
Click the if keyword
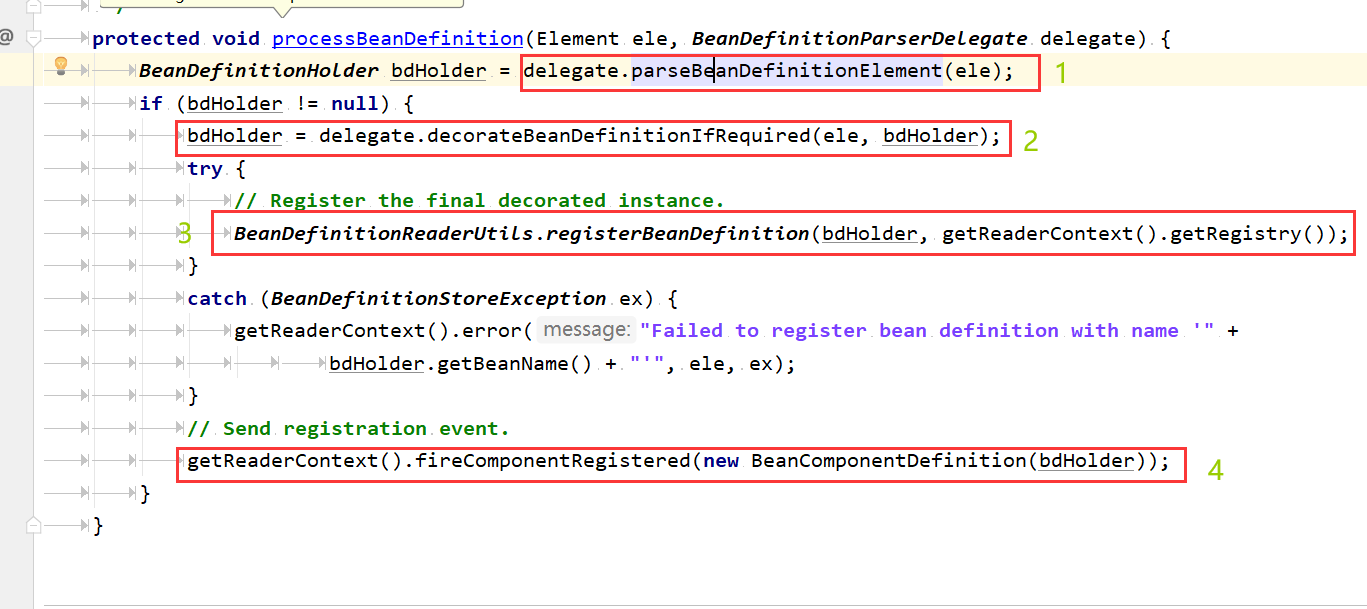click(151, 104)
